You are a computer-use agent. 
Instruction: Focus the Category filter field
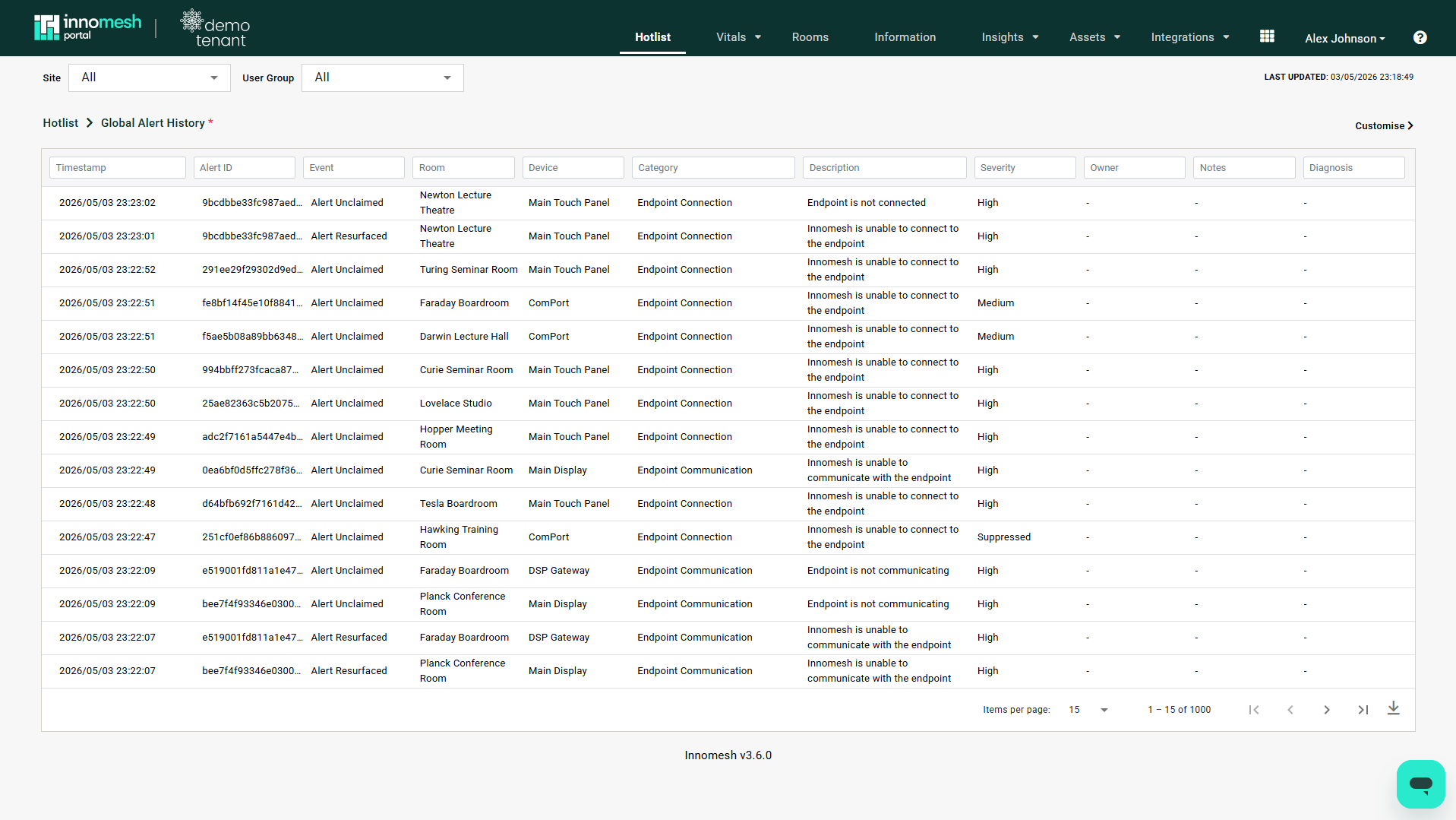713,168
